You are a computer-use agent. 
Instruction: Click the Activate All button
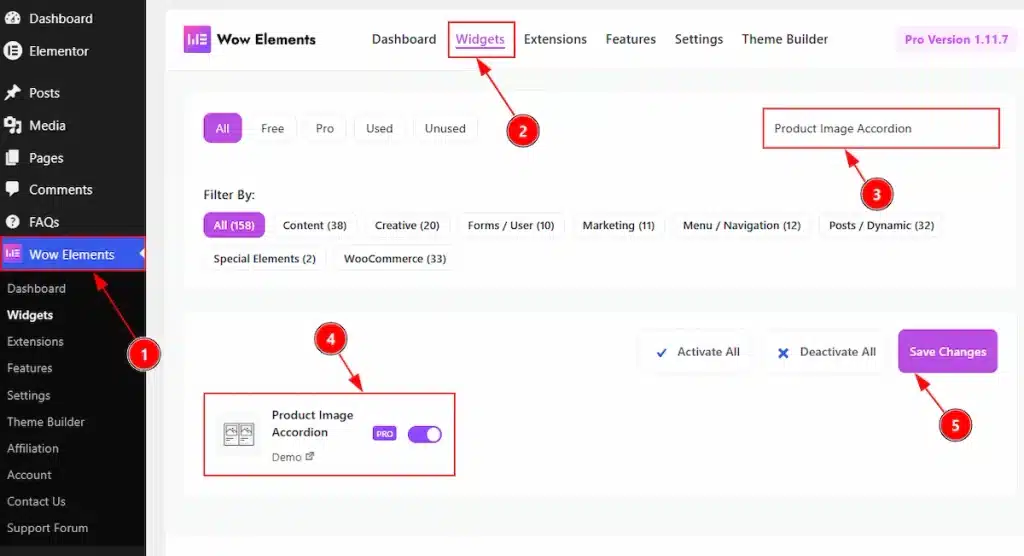pyautogui.click(x=697, y=352)
